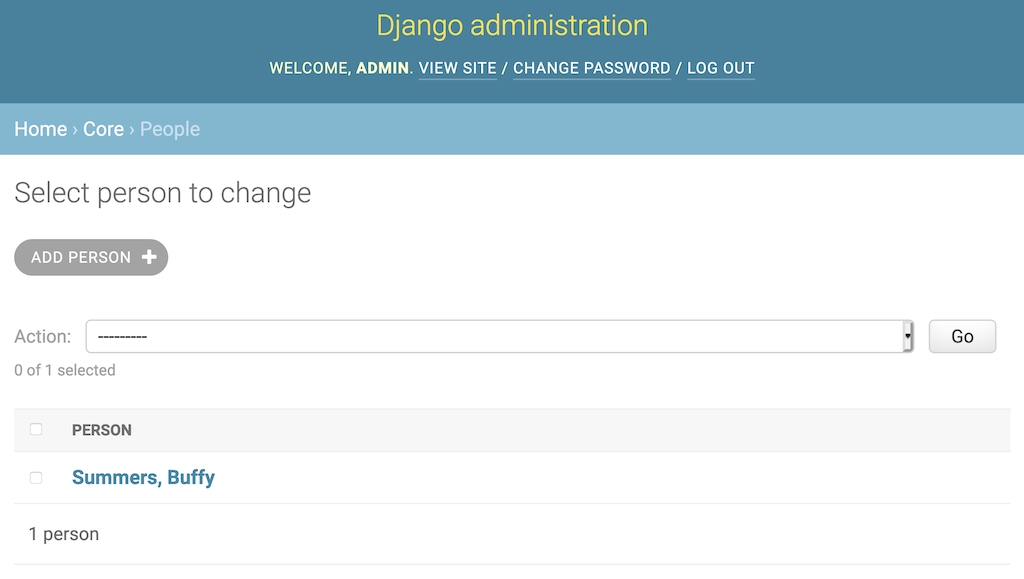1024x579 pixels.
Task: Click the Action dropdown arrow
Action: [x=907, y=337]
